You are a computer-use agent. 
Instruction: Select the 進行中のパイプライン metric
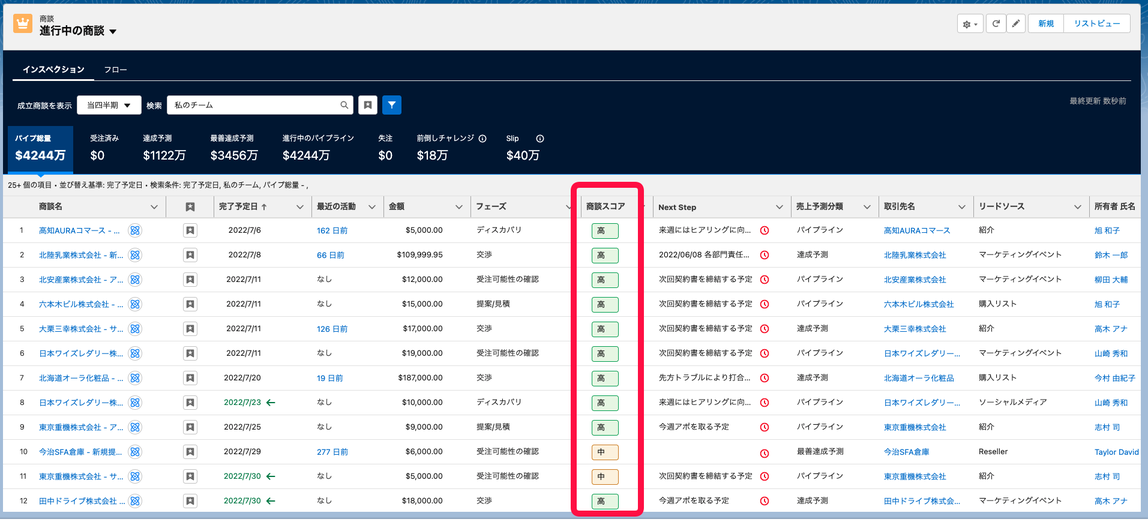318,149
